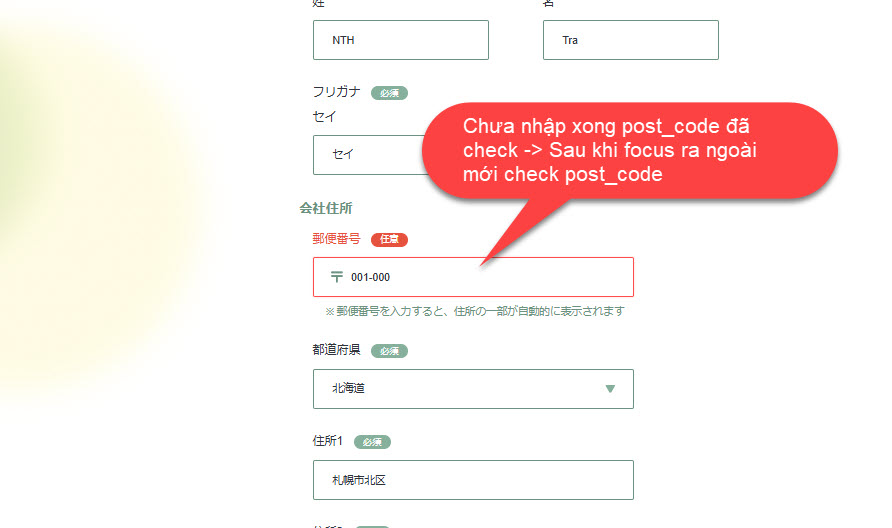This screenshot has height=528, width=892.
Task: Click the postal code field showing 001-000
Action: tap(473, 277)
